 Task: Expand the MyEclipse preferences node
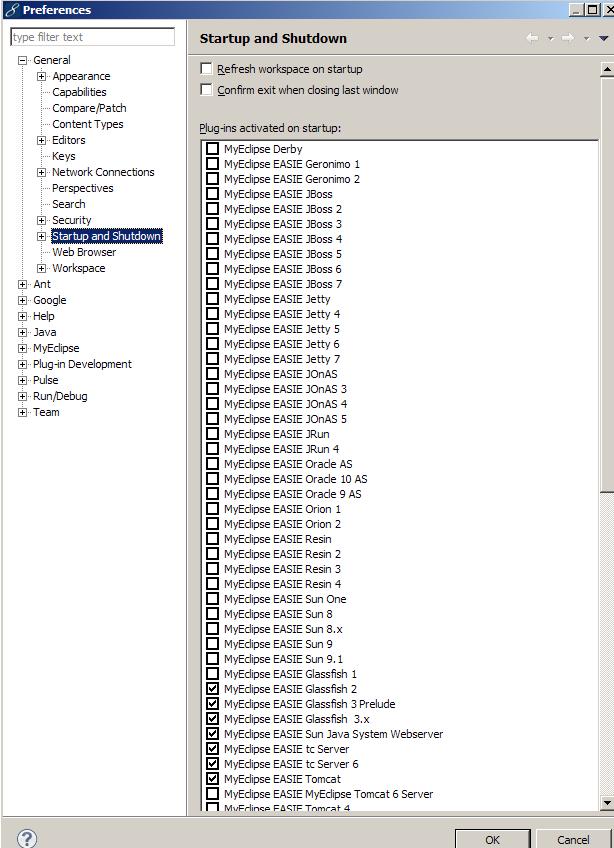tap(22, 348)
